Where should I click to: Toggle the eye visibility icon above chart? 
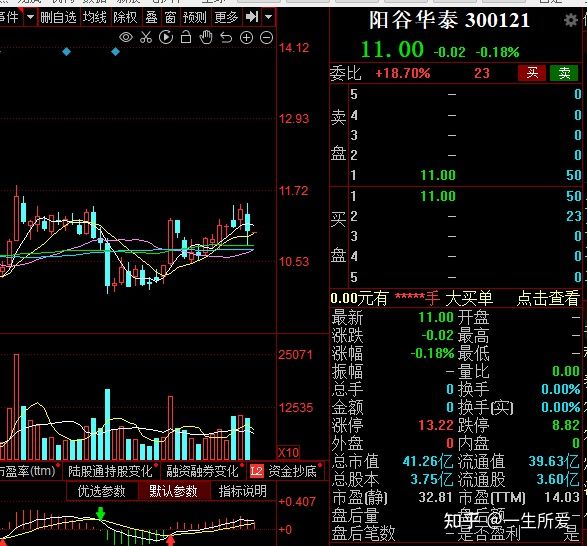(x=126, y=37)
